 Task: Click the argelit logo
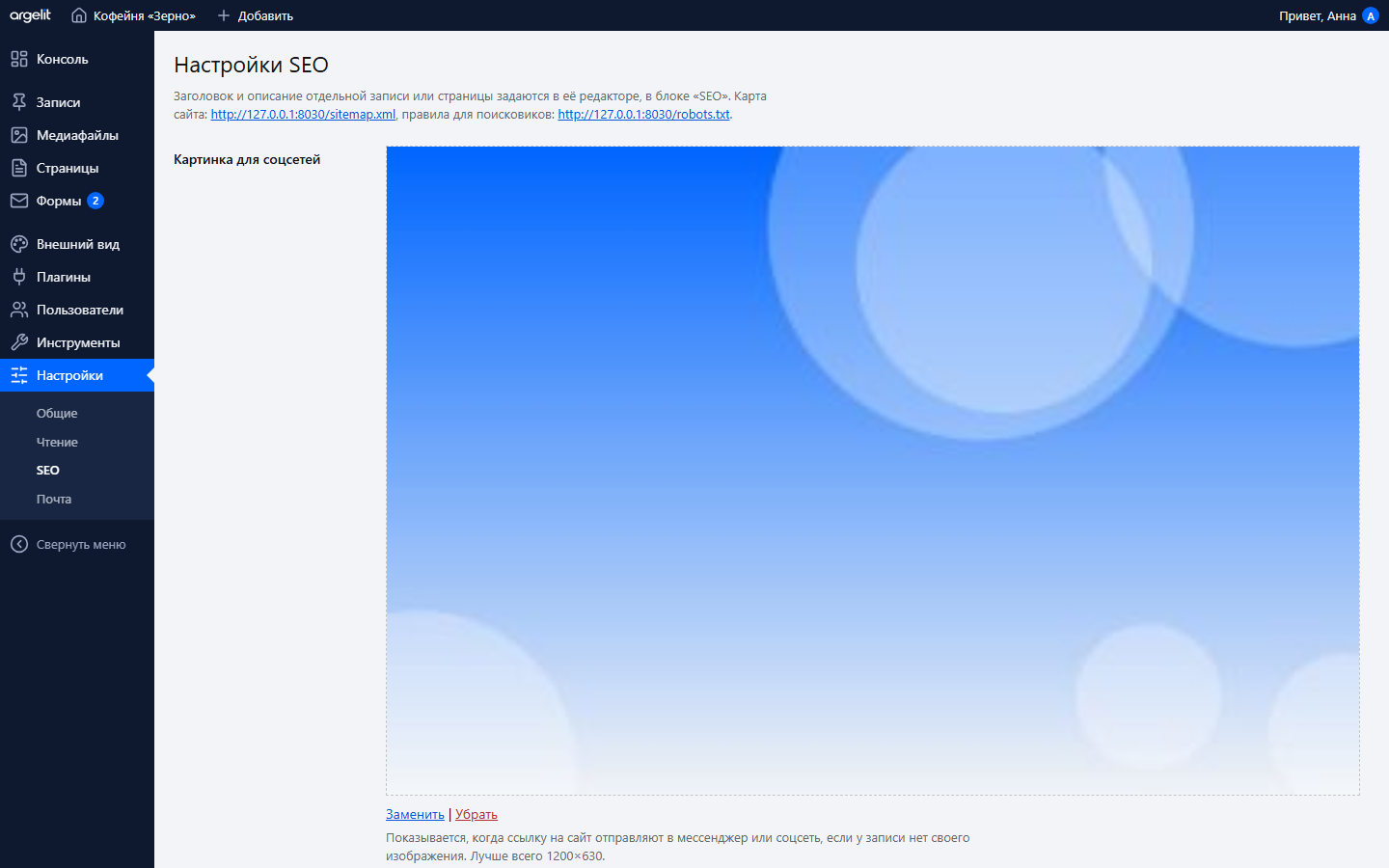tap(30, 15)
